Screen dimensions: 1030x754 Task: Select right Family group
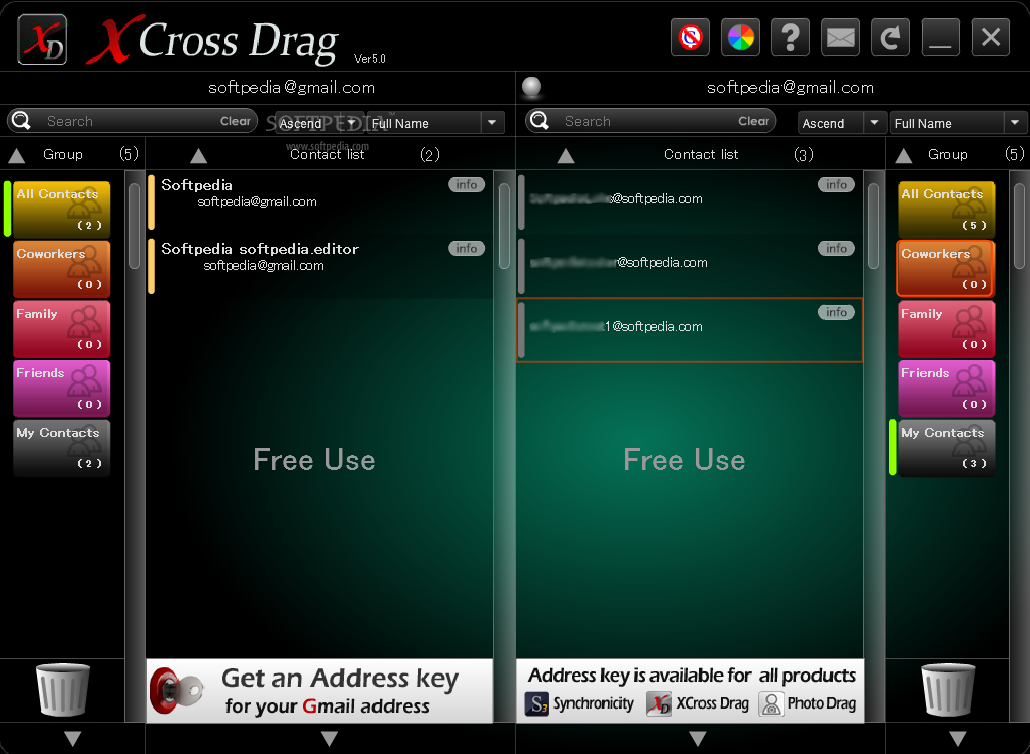pos(947,329)
